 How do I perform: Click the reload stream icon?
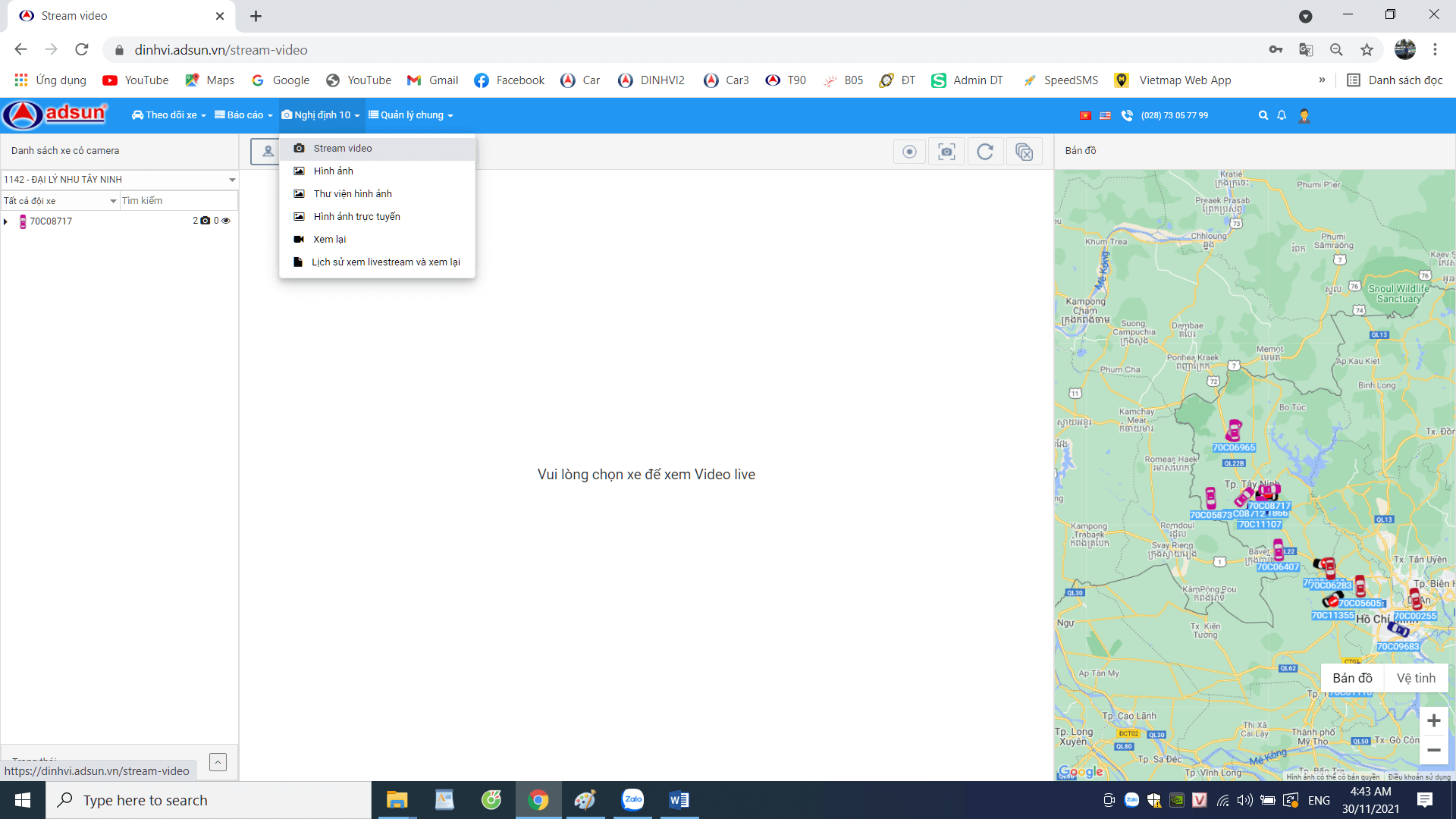click(x=985, y=152)
